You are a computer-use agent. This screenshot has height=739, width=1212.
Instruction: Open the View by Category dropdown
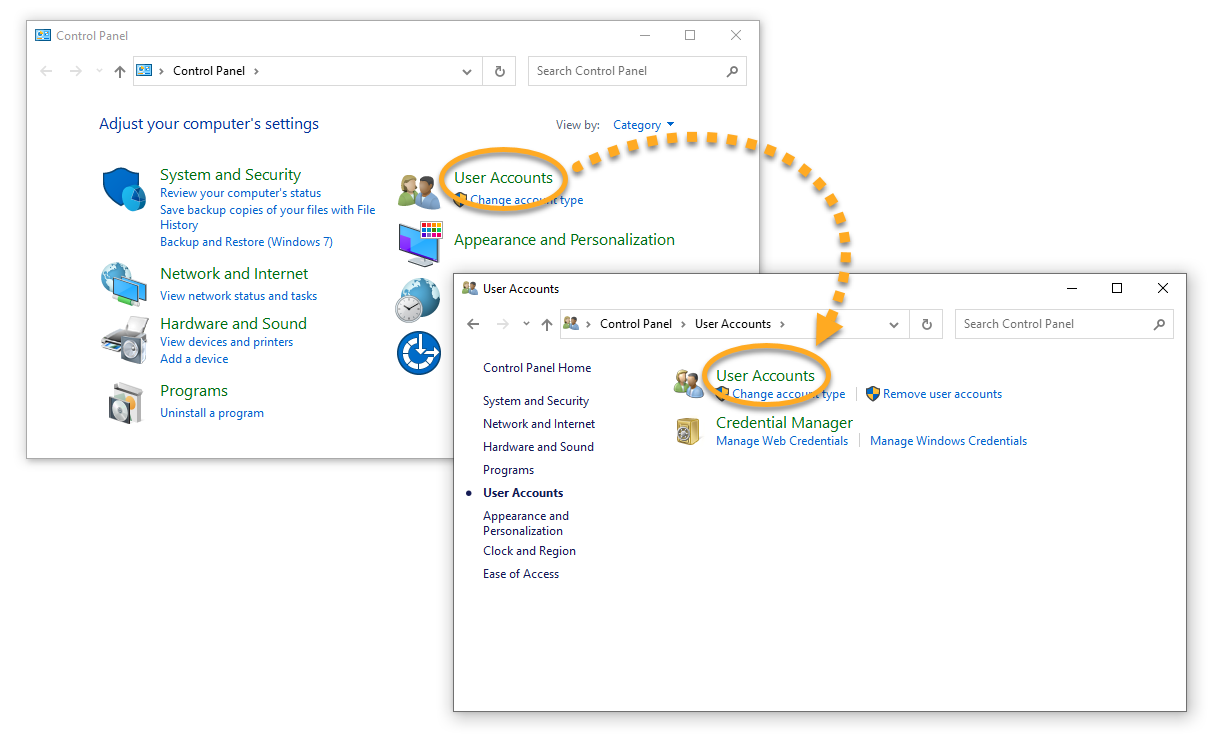pos(643,125)
